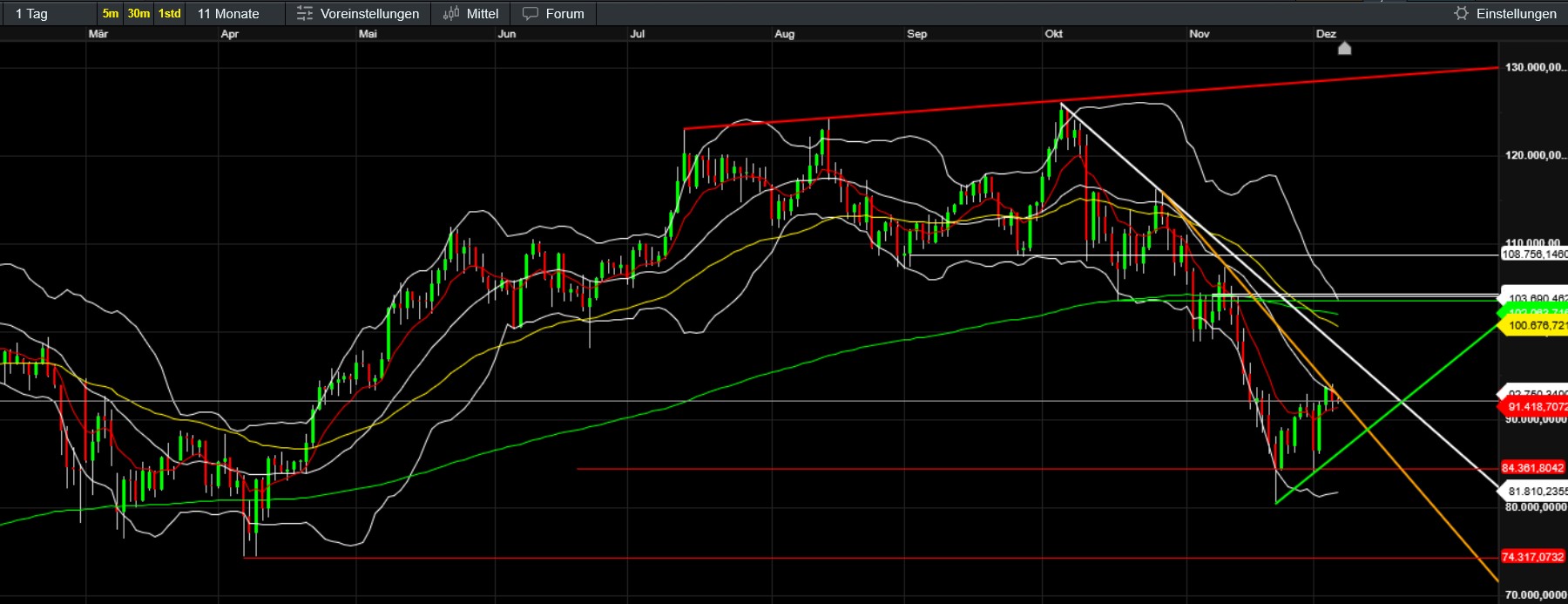Open the Voreinstellungen menu

click(x=369, y=13)
